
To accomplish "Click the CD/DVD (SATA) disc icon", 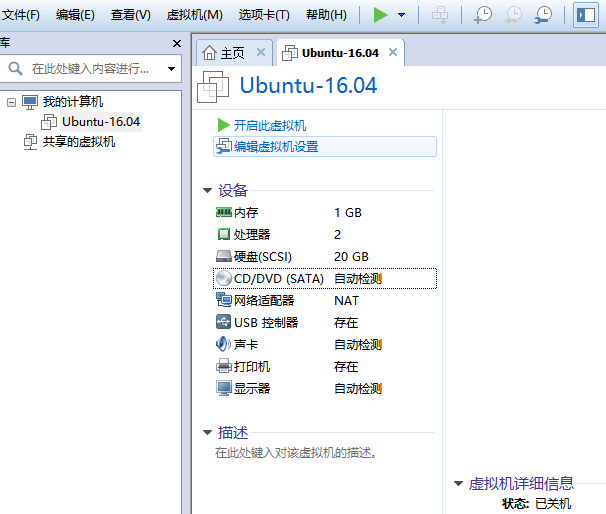I will coord(223,278).
